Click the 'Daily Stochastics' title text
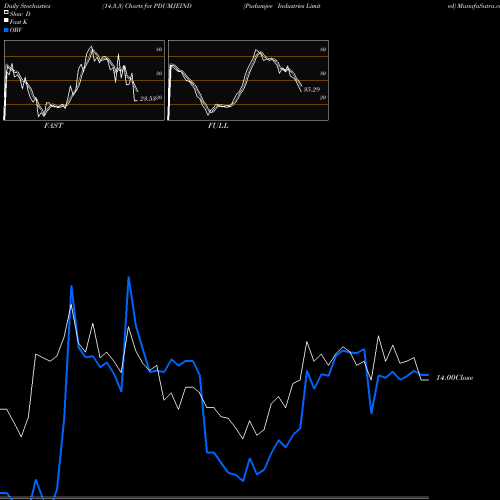This screenshot has height=500, width=500. [x=27, y=6]
